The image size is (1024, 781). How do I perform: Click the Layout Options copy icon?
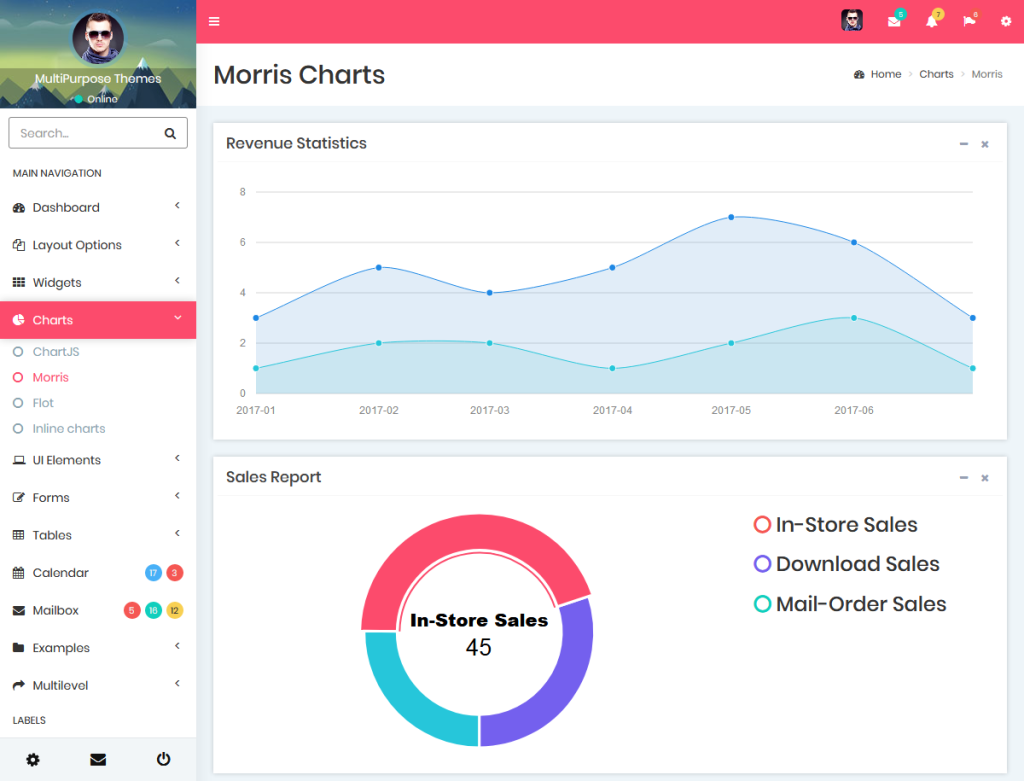pos(19,245)
